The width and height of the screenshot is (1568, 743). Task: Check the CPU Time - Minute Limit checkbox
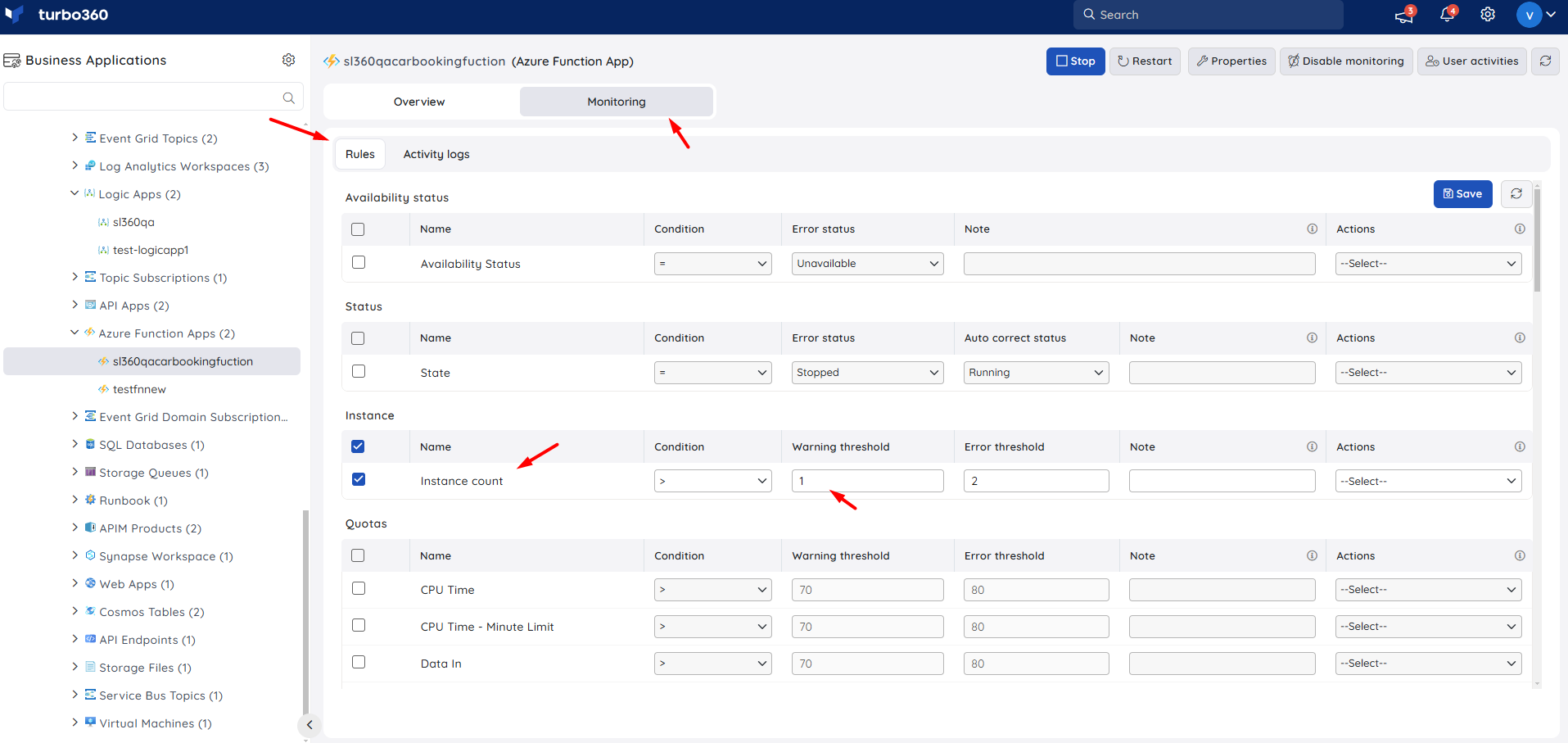point(358,626)
